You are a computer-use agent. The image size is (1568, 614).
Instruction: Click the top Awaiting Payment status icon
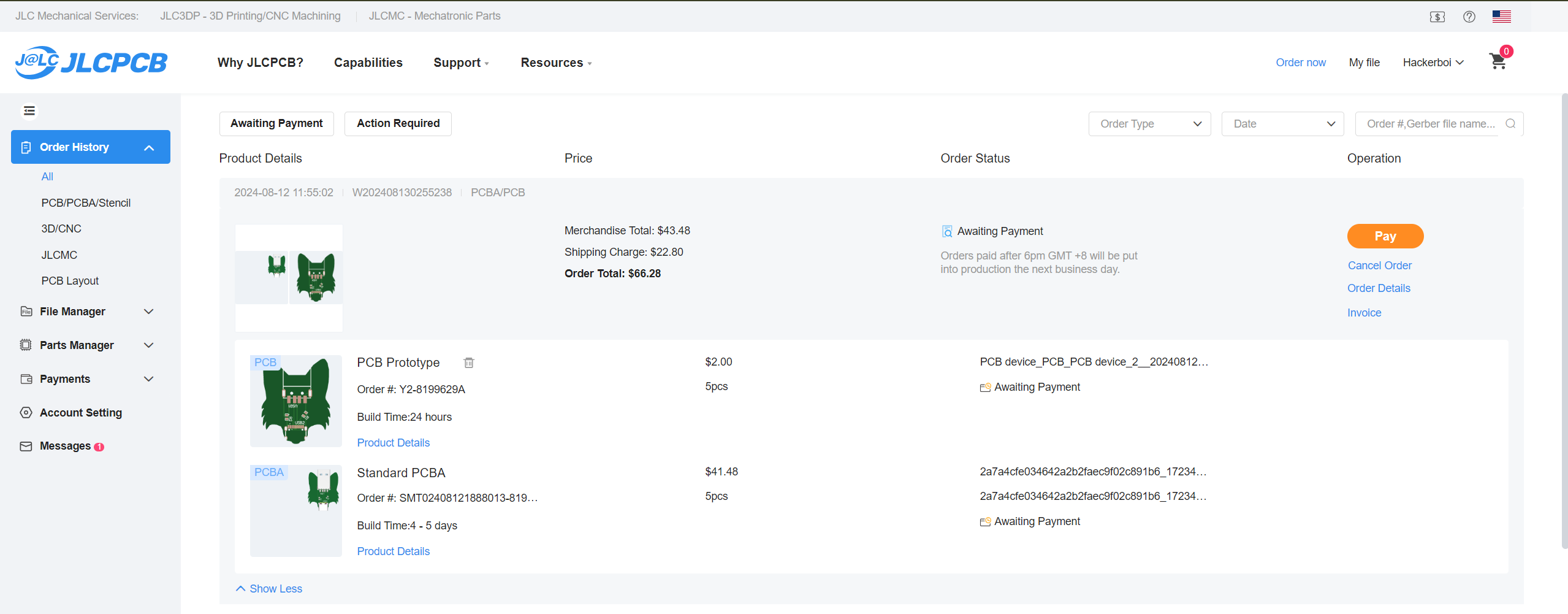click(947, 231)
